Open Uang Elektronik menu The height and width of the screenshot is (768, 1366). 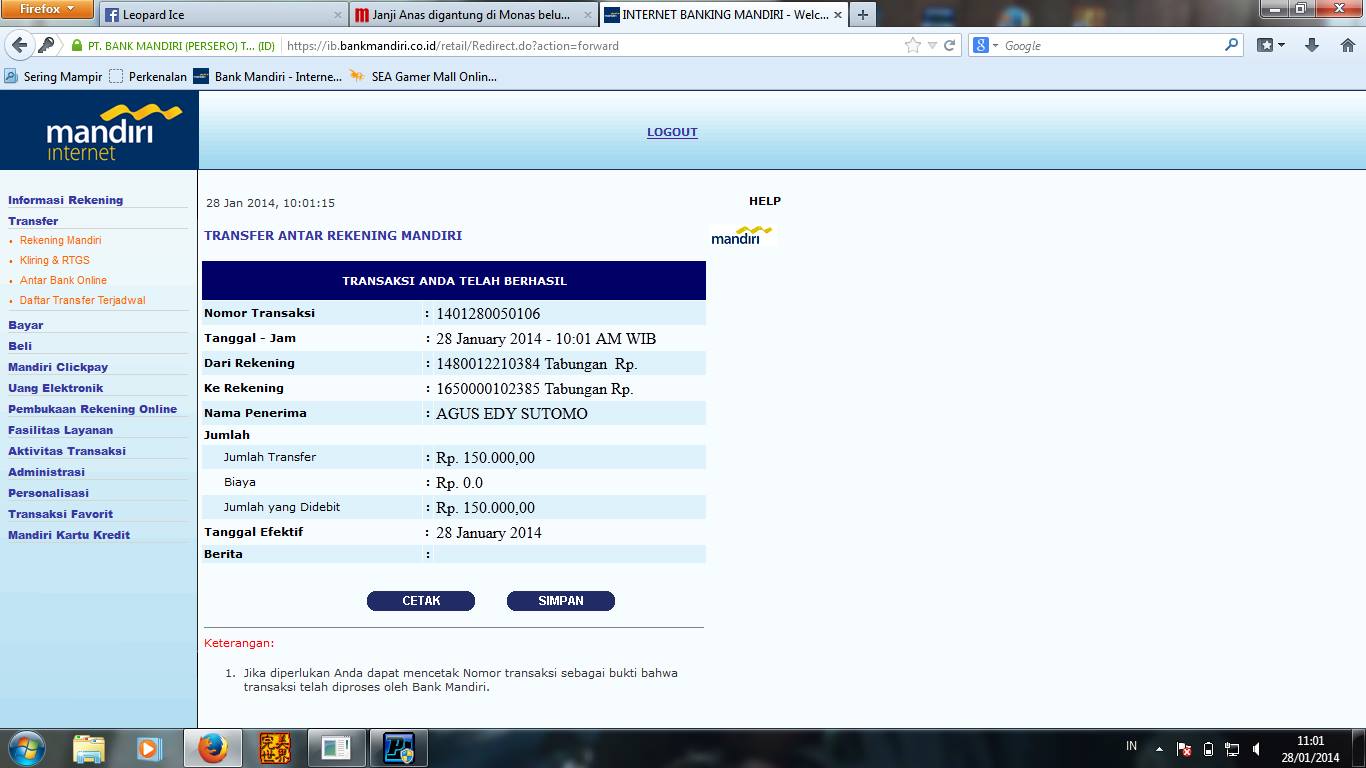pos(56,388)
